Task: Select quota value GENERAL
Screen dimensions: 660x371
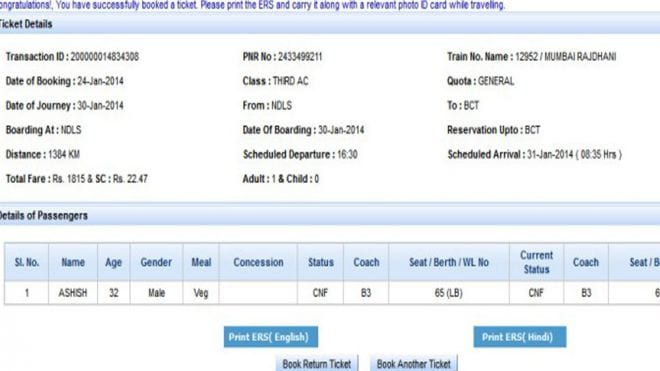Action: pos(496,81)
